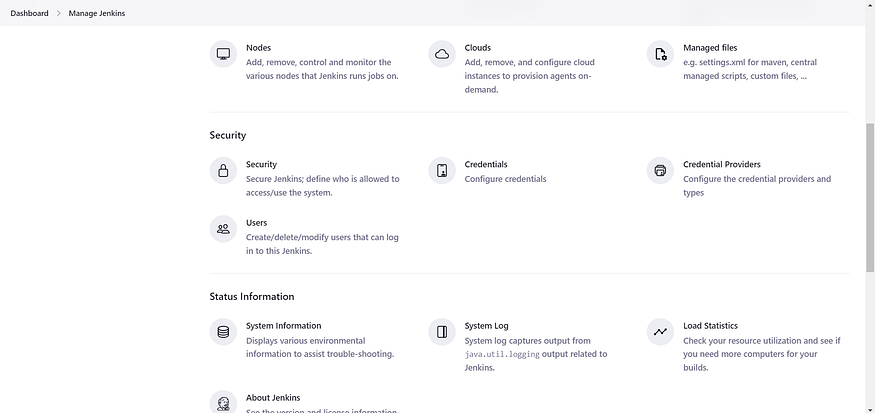The height and width of the screenshot is (413, 875).
Task: Open the Nodes settings link
Action: [x=258, y=47]
